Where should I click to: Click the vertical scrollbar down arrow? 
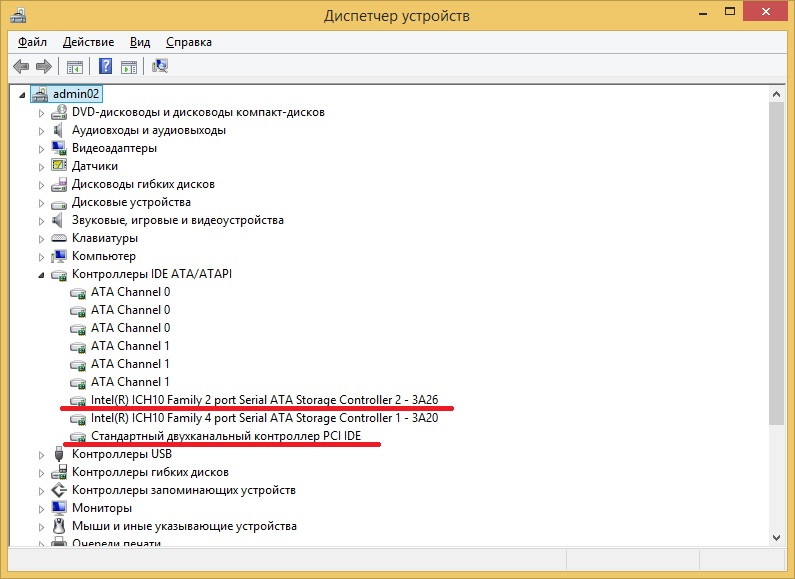[x=777, y=537]
